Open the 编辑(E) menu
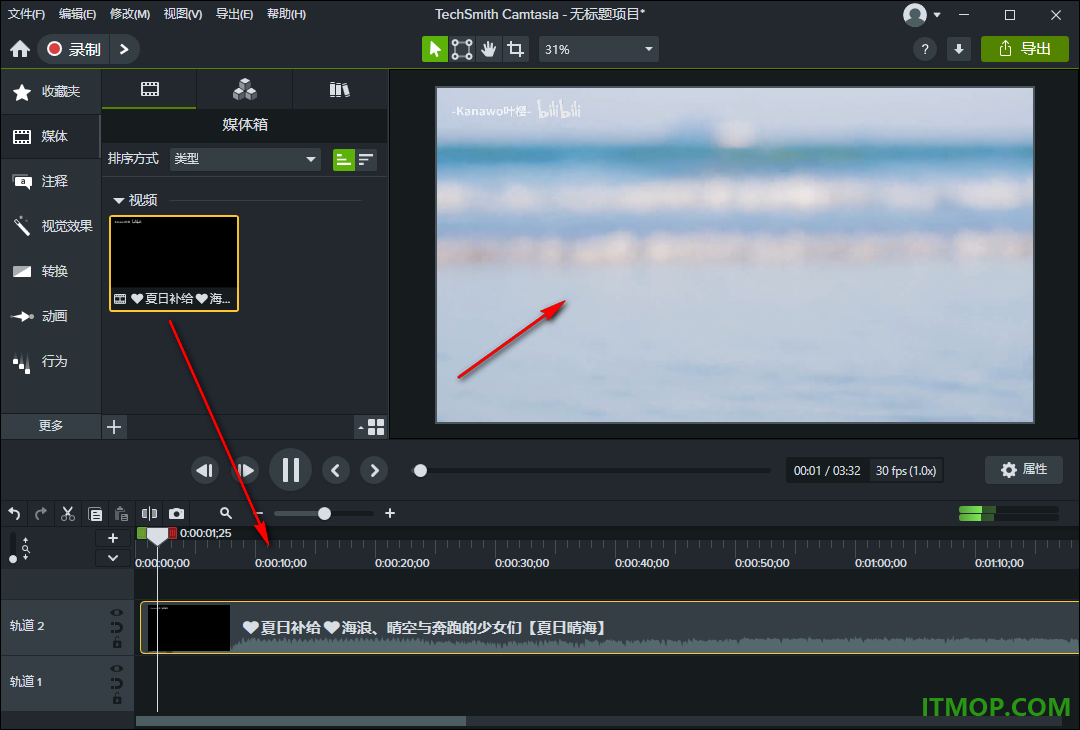The width and height of the screenshot is (1080, 730). tap(77, 14)
